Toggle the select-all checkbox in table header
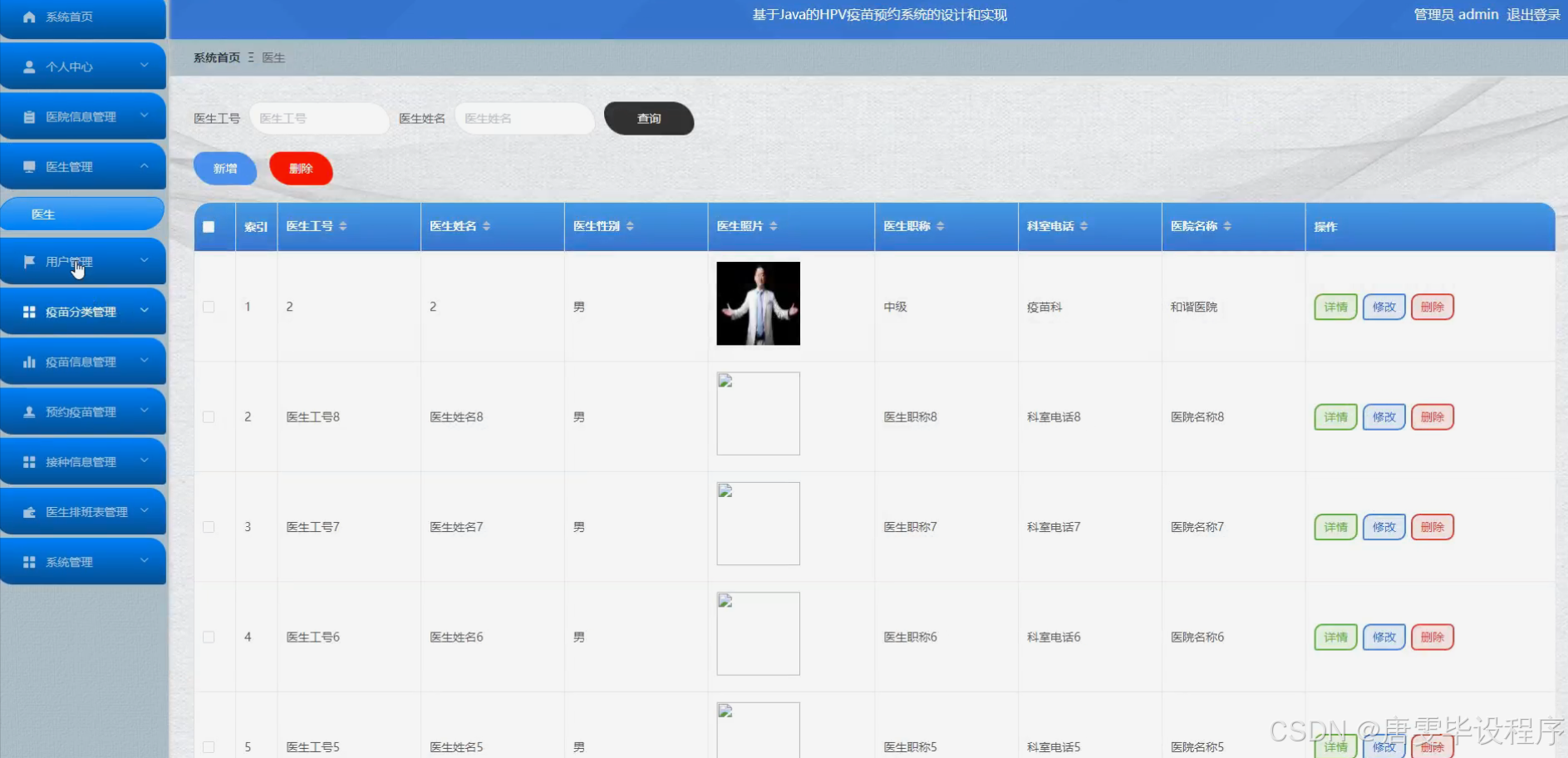Image resolution: width=1568 pixels, height=758 pixels. (209, 227)
